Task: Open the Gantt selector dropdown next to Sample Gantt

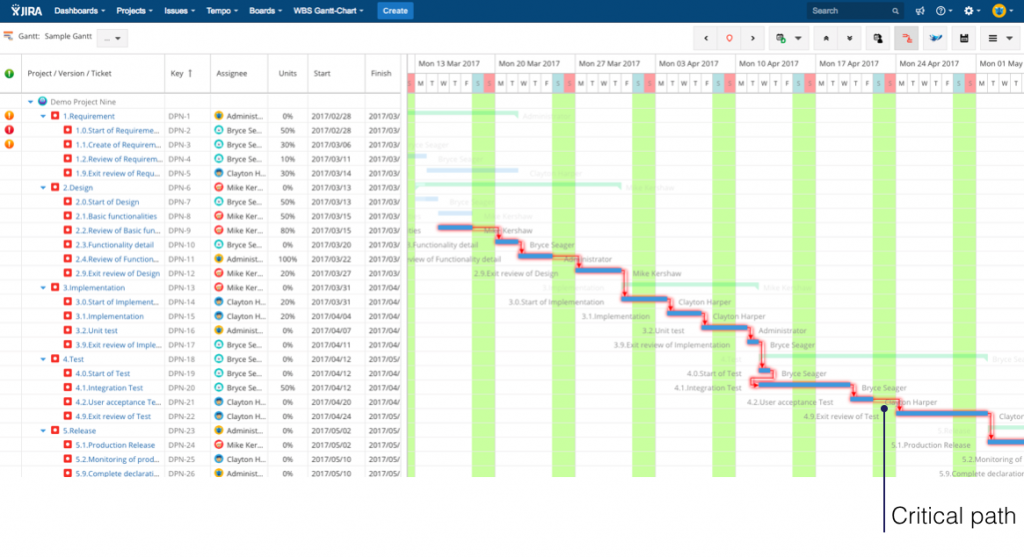Action: click(112, 38)
